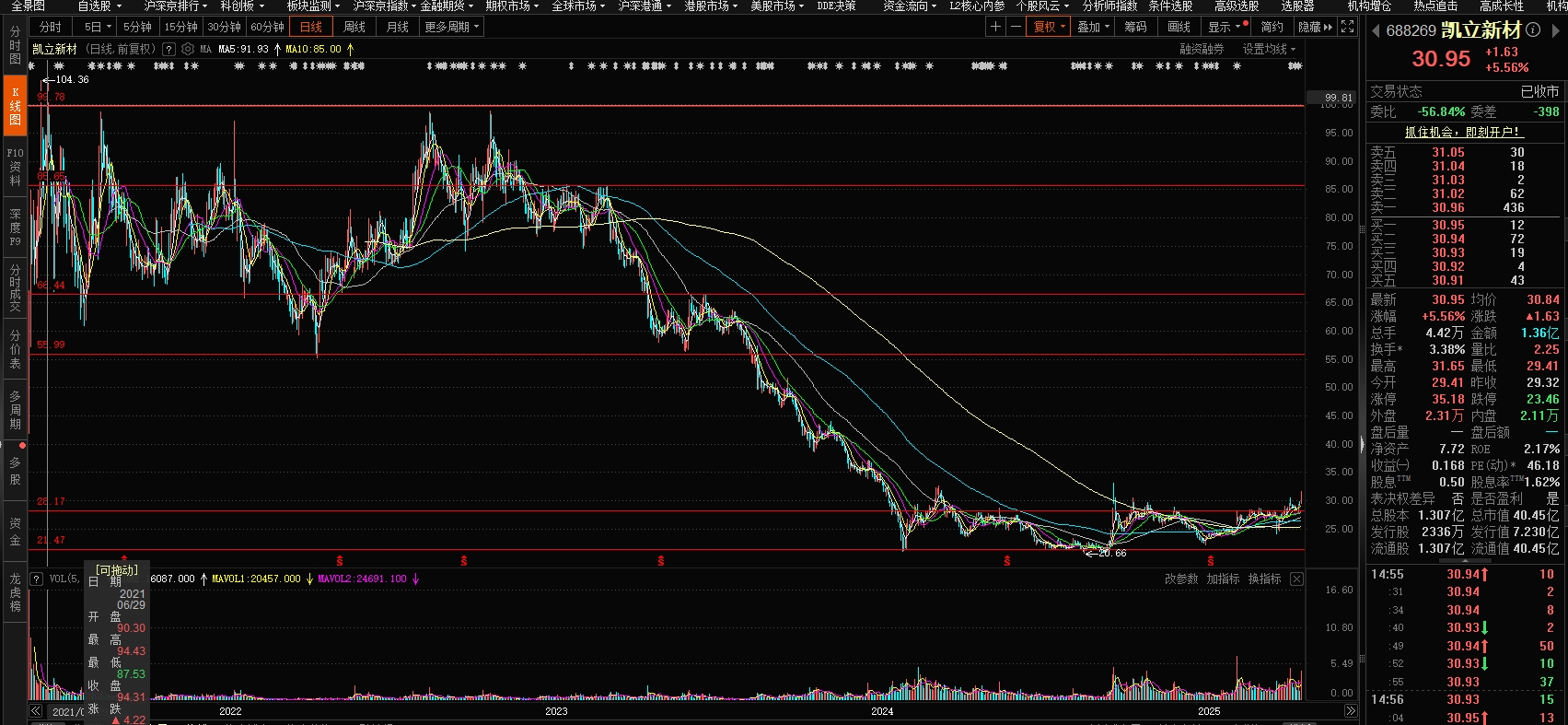Open the MA settings gear icon

(x=188, y=49)
